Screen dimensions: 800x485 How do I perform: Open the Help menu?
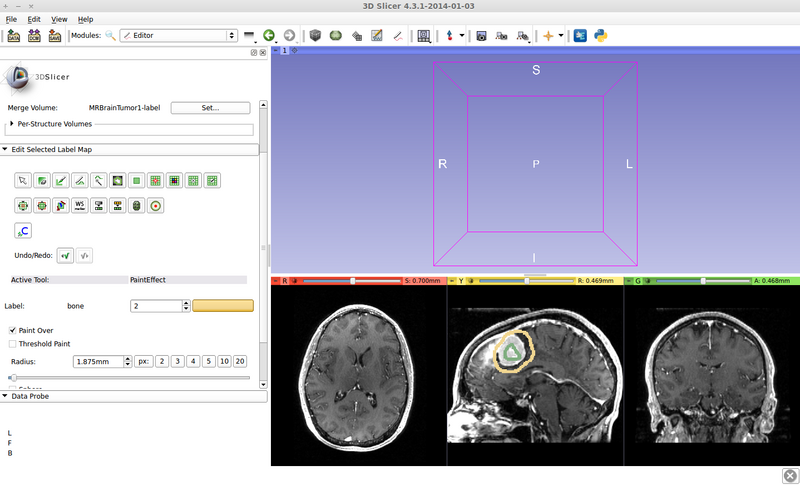pyautogui.click(x=85, y=19)
